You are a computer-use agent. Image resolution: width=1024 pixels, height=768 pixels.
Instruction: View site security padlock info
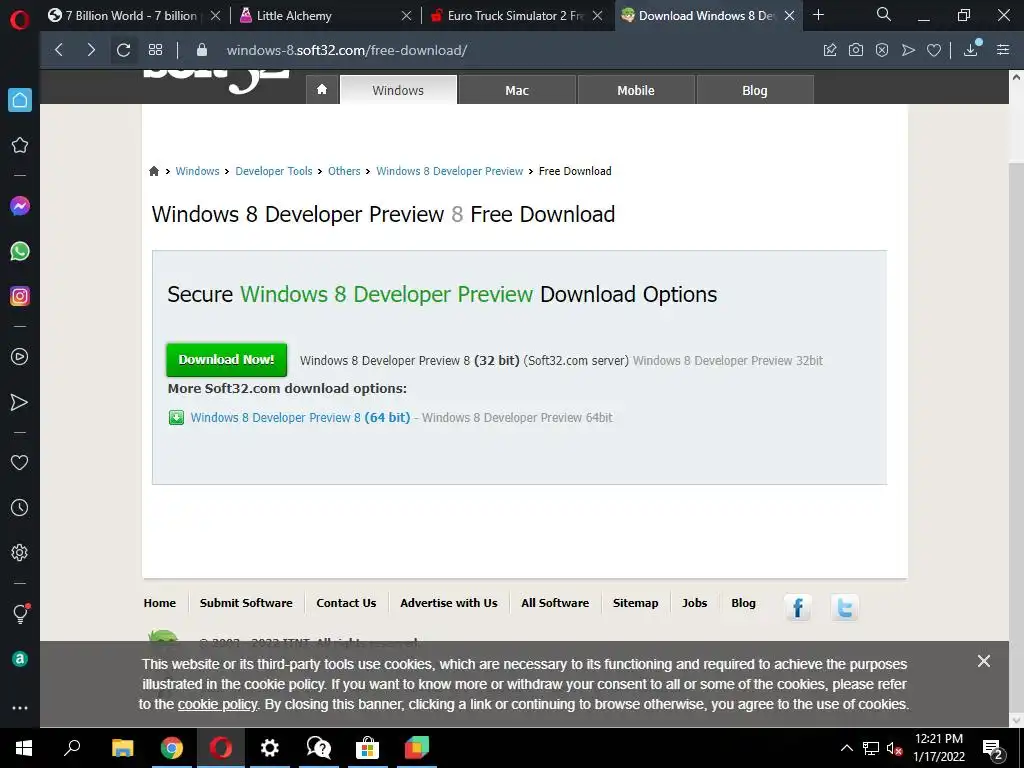[202, 50]
